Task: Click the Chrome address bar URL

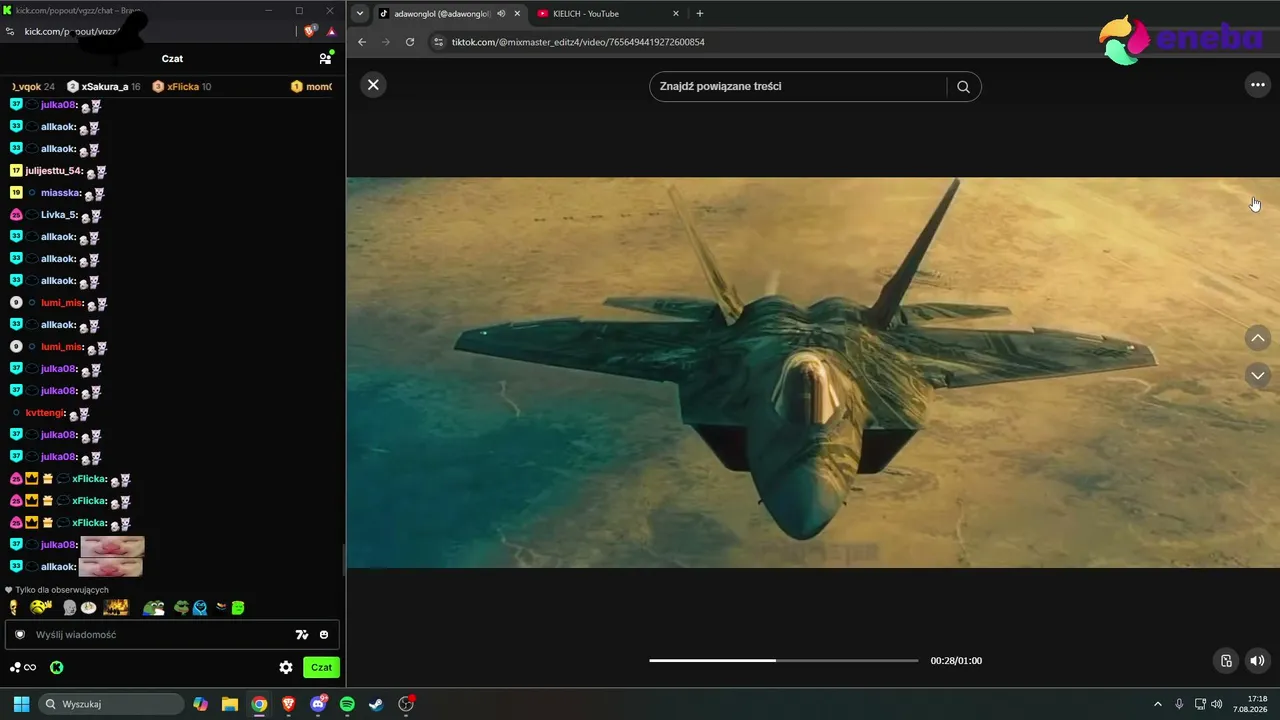Action: click(578, 42)
